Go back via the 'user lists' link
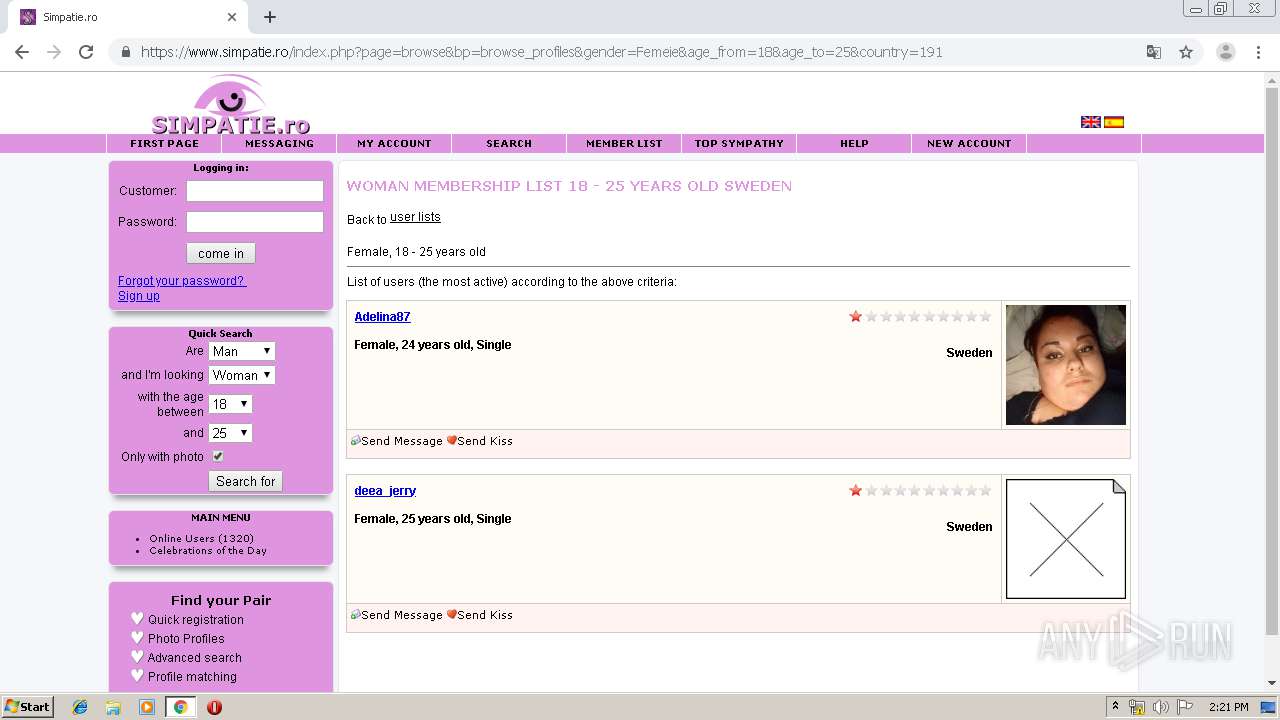The image size is (1280, 720). click(x=415, y=217)
